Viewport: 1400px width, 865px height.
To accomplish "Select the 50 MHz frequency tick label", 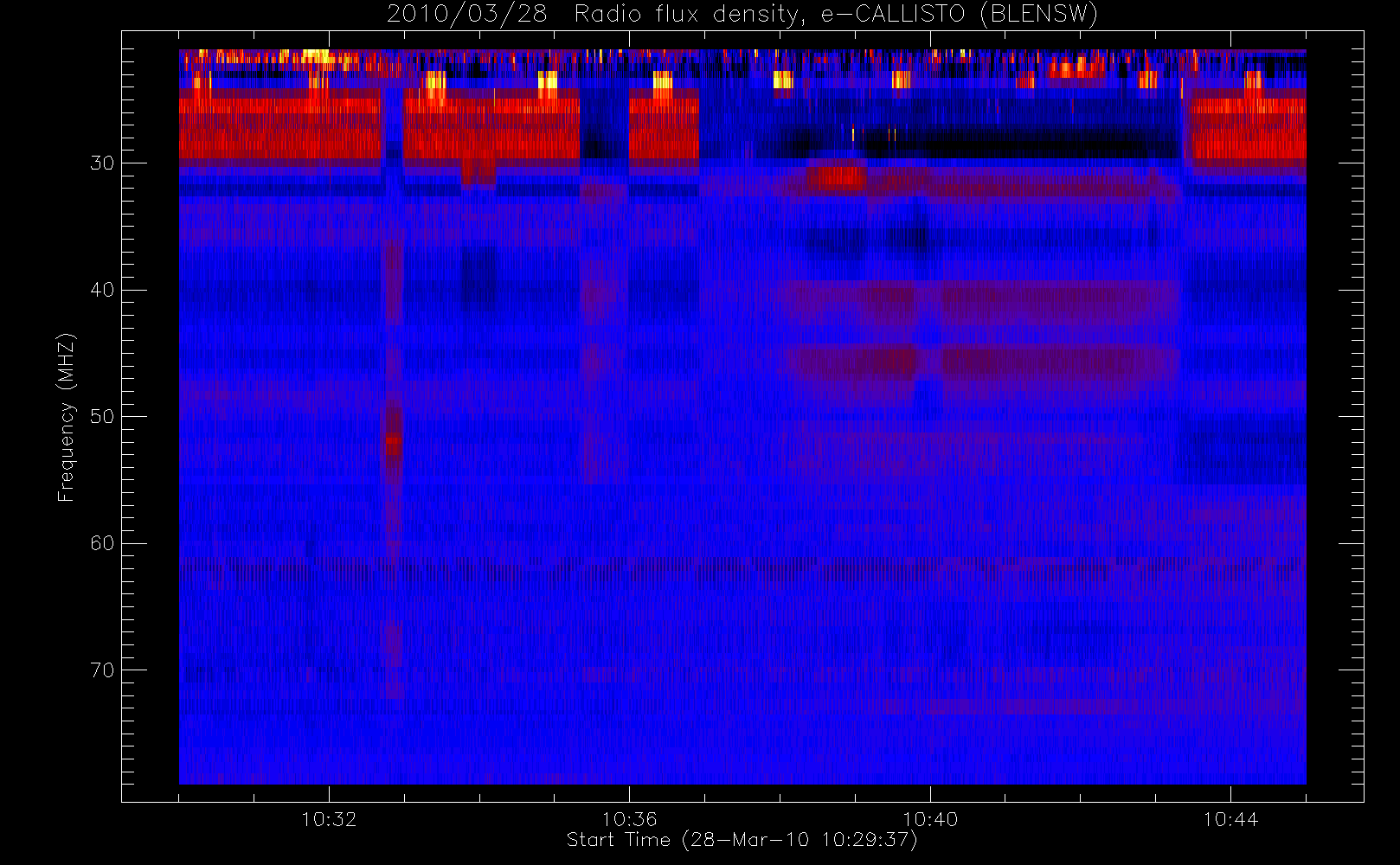I will pyautogui.click(x=102, y=417).
